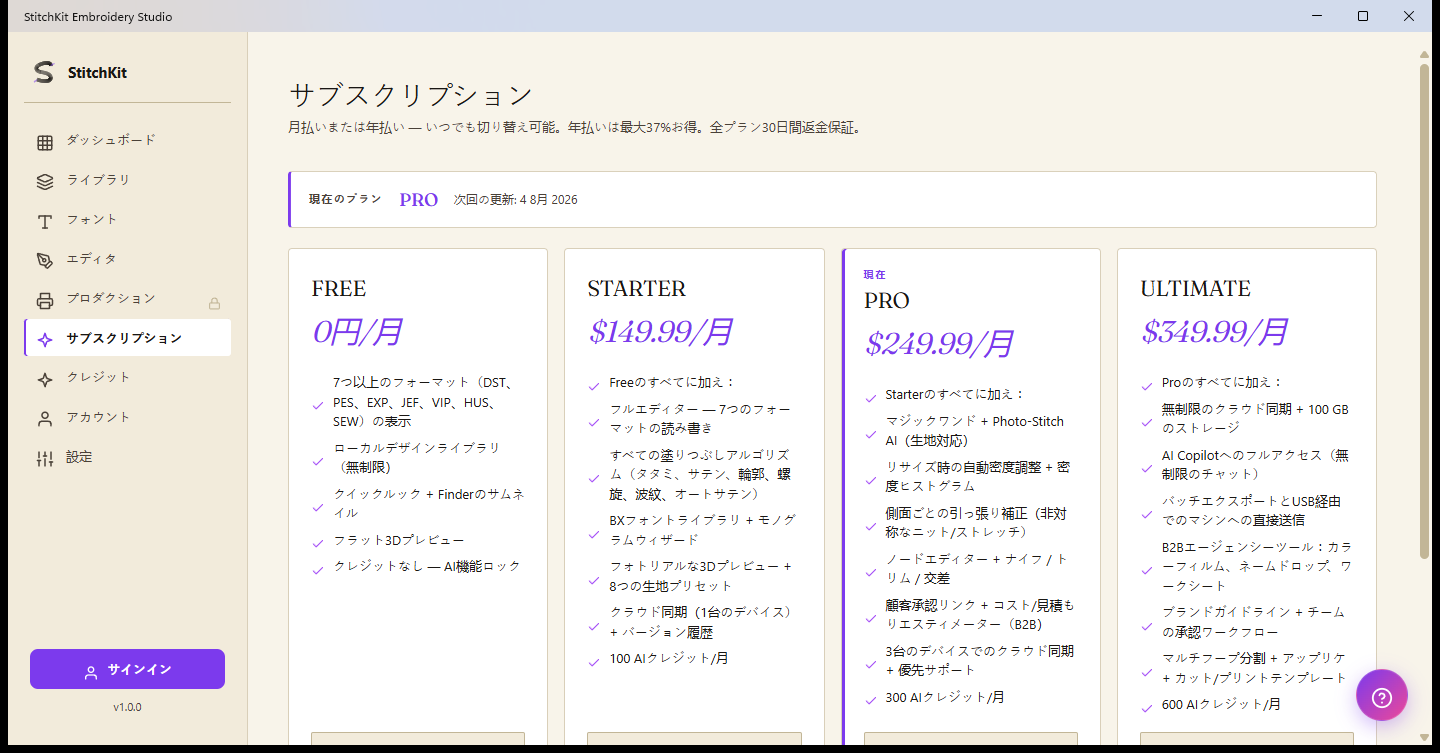This screenshot has width=1440, height=753.
Task: Click the アカウント person icon
Action: point(45,419)
